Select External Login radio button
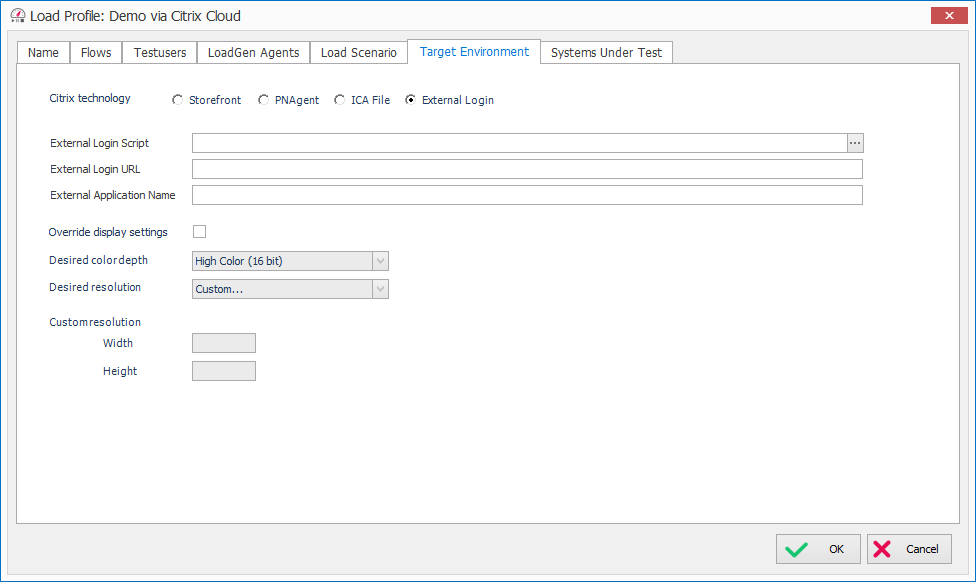Image resolution: width=976 pixels, height=582 pixels. point(410,100)
